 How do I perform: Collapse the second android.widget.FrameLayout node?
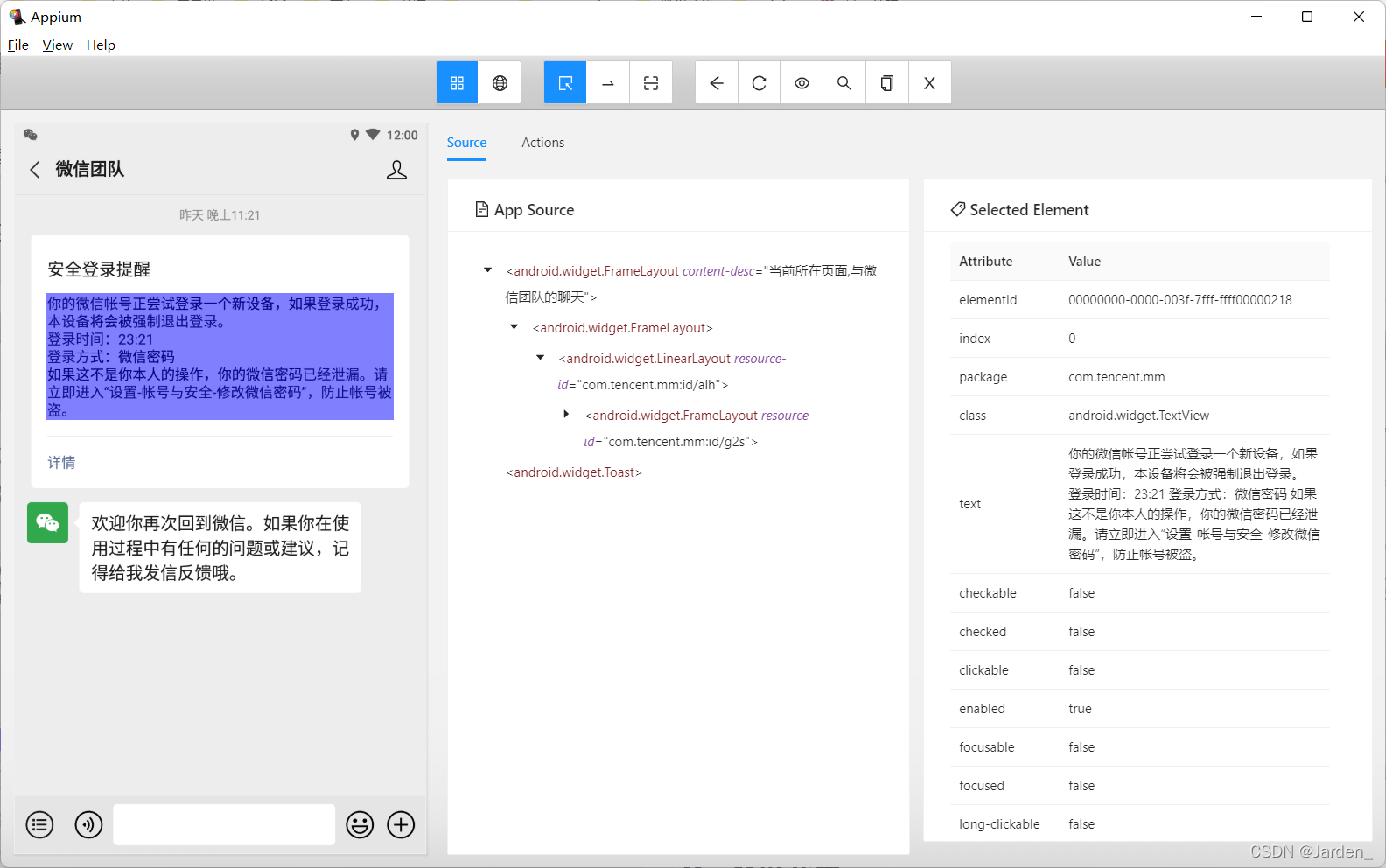coord(514,327)
